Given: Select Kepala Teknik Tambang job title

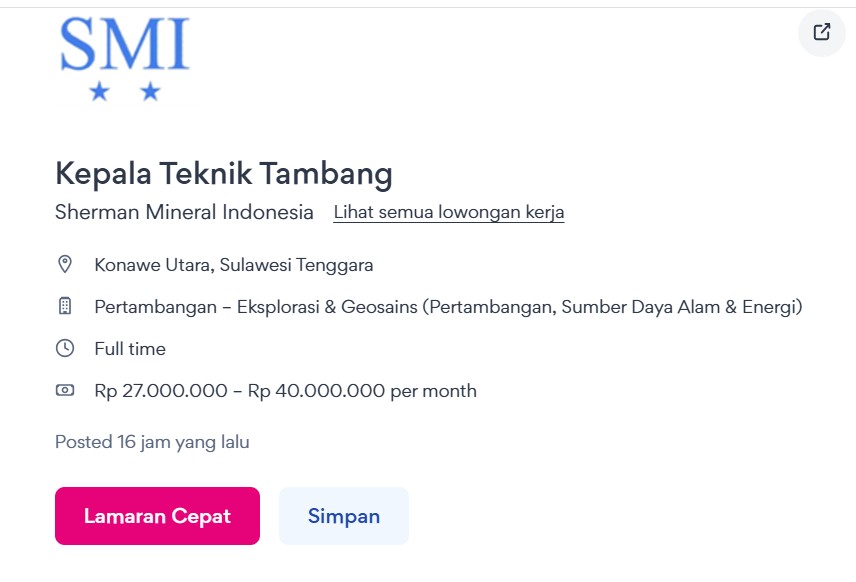Looking at the screenshot, I should [224, 174].
